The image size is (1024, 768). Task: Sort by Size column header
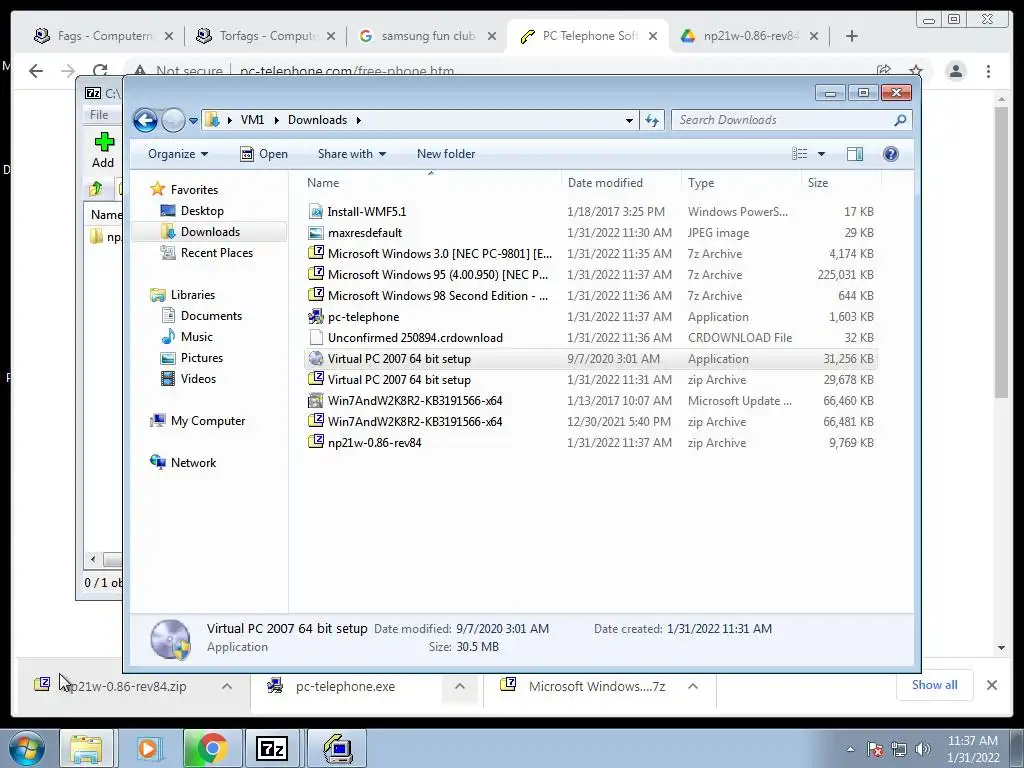(x=841, y=183)
